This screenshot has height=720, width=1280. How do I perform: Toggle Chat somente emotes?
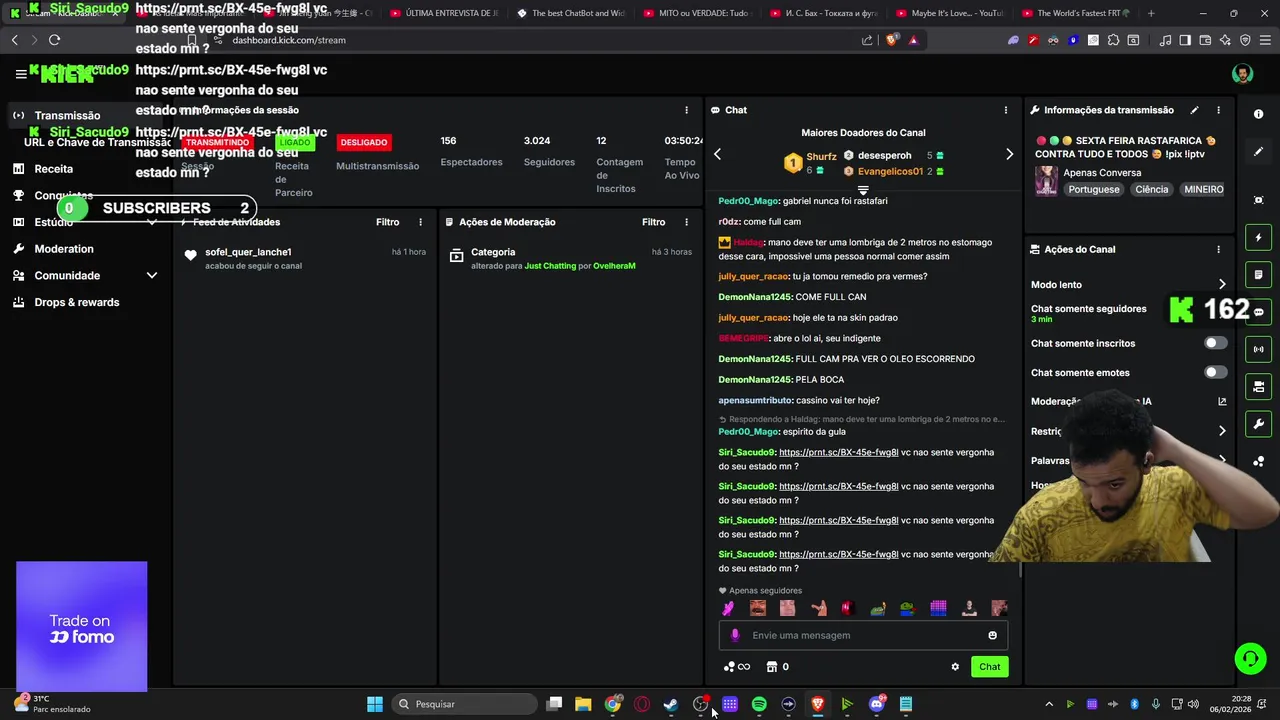1215,372
